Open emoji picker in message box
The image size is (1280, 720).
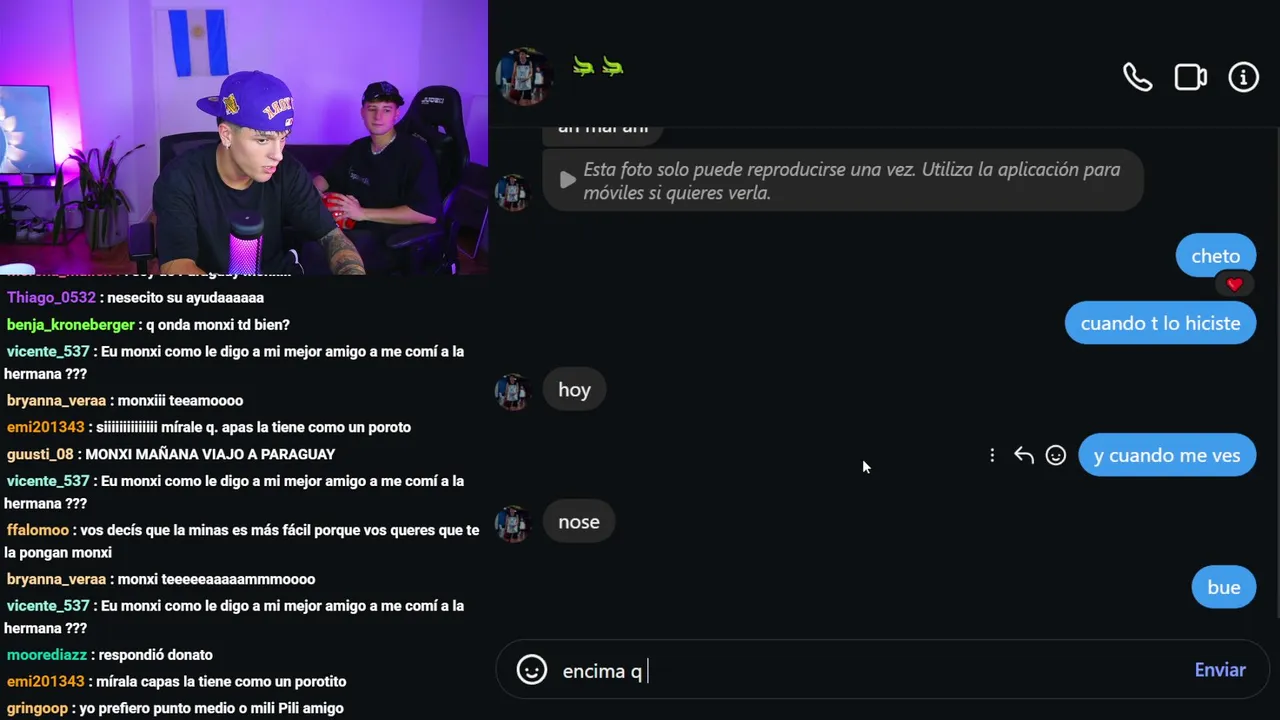click(x=532, y=670)
